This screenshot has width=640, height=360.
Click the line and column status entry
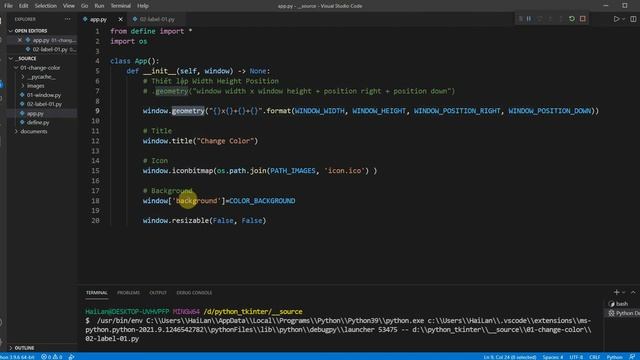point(510,357)
